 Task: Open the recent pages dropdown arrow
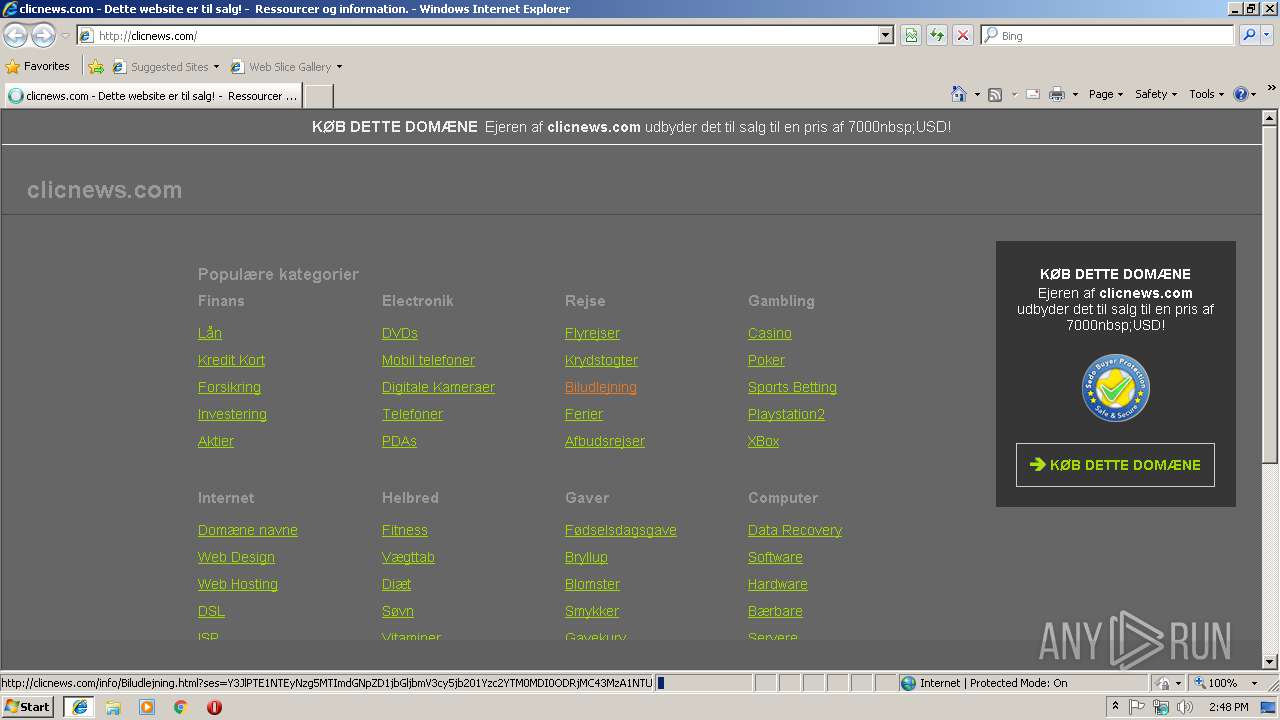[x=65, y=35]
